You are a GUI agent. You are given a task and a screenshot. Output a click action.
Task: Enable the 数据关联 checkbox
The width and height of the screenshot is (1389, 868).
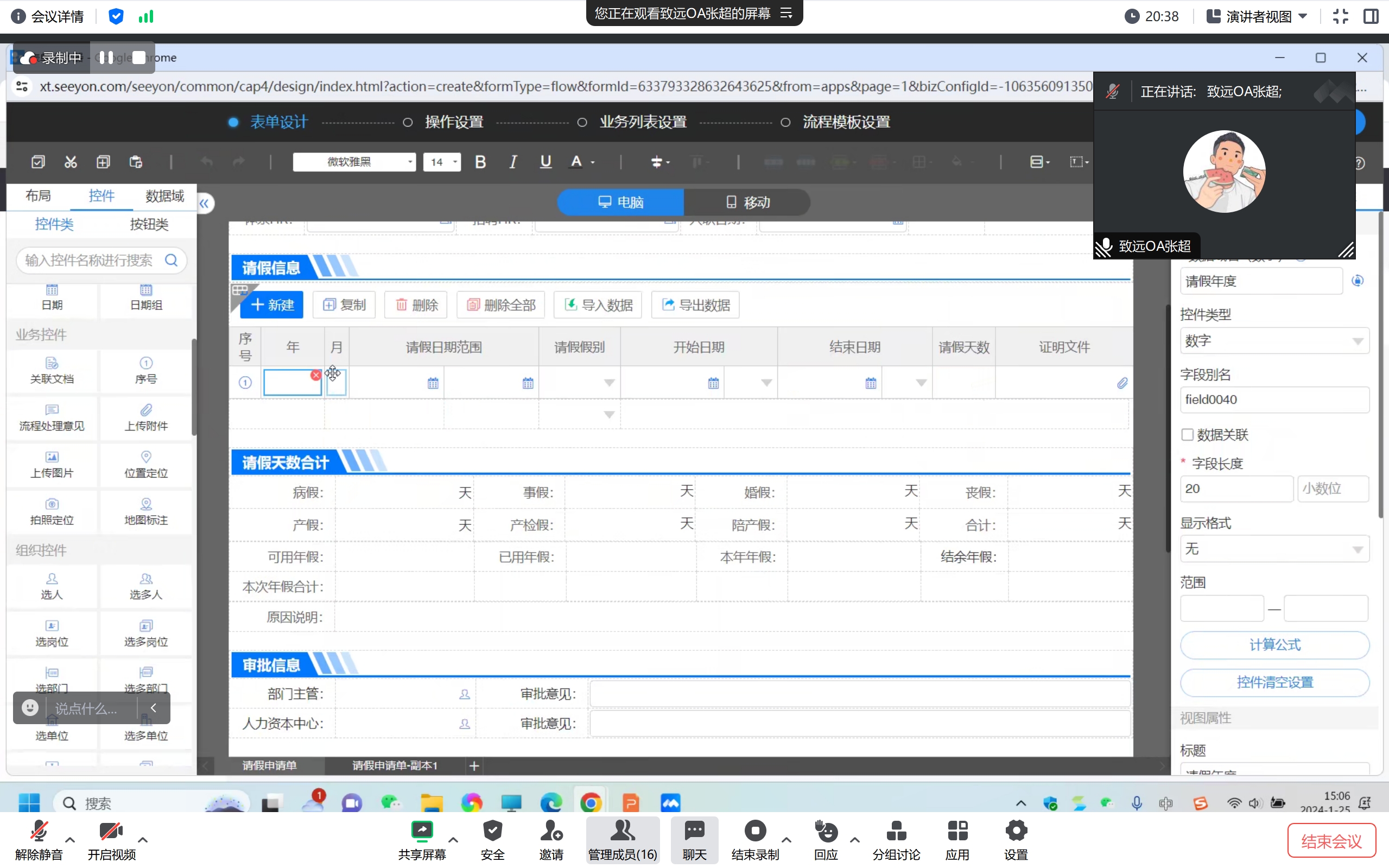point(1188,435)
